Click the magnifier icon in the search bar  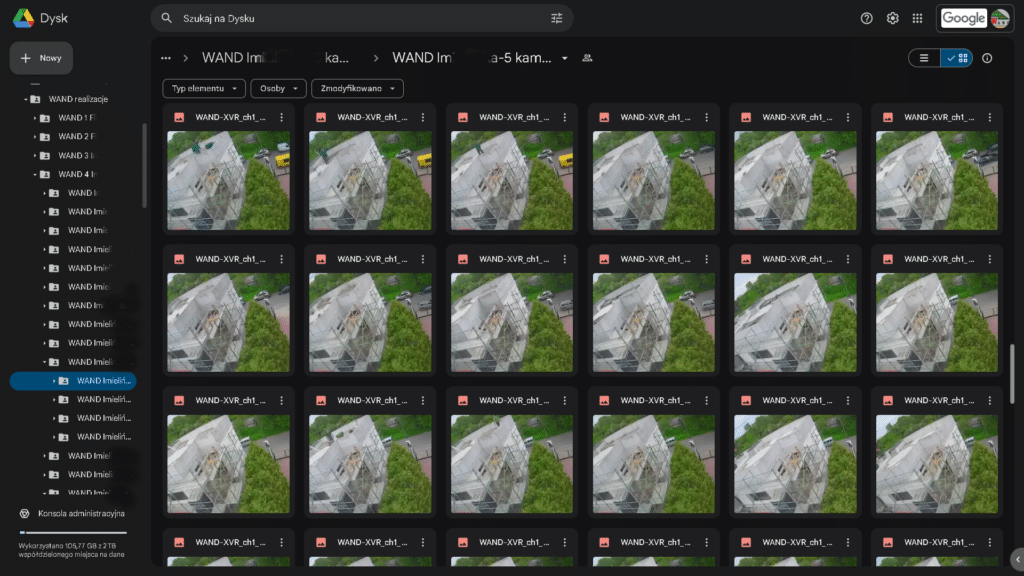[167, 18]
